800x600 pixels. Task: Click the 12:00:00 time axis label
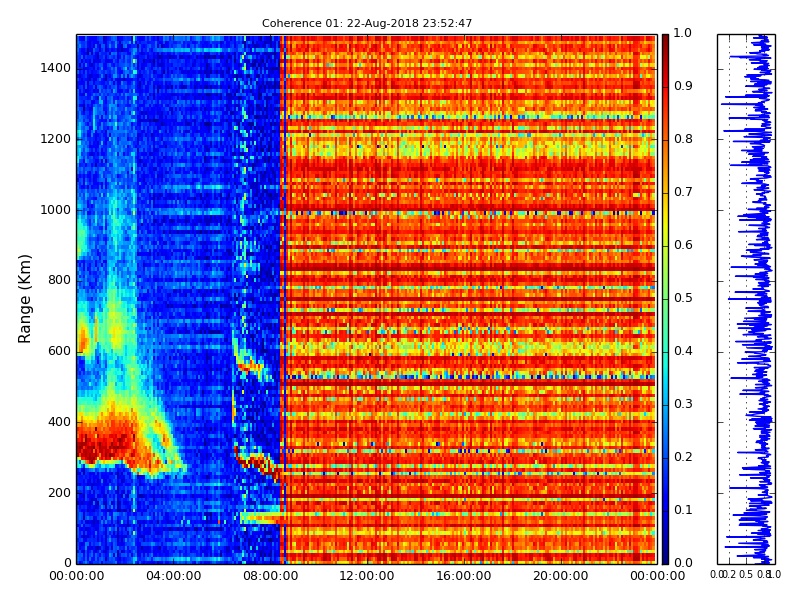click(x=367, y=576)
